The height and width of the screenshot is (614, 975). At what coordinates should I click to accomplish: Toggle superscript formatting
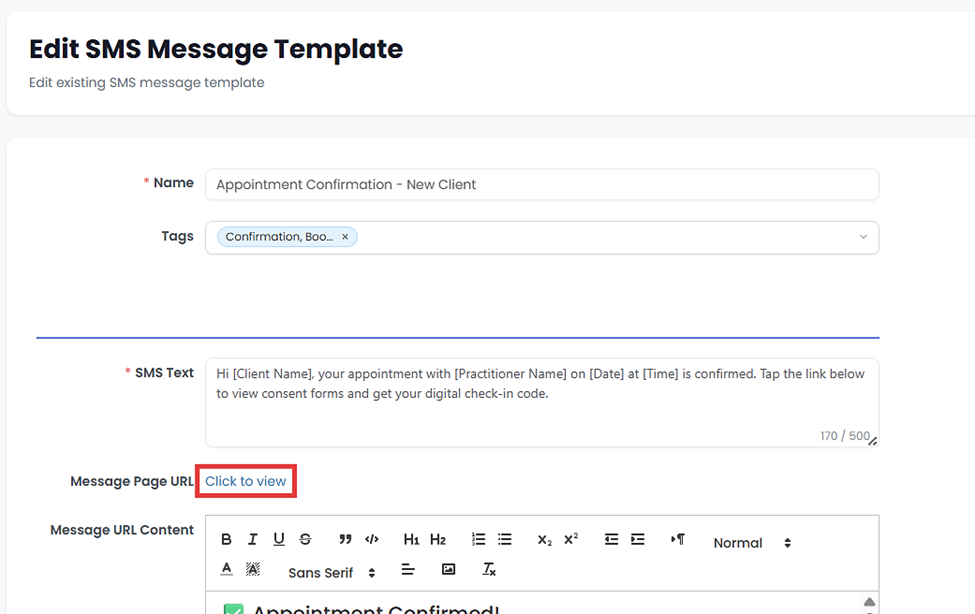click(571, 540)
